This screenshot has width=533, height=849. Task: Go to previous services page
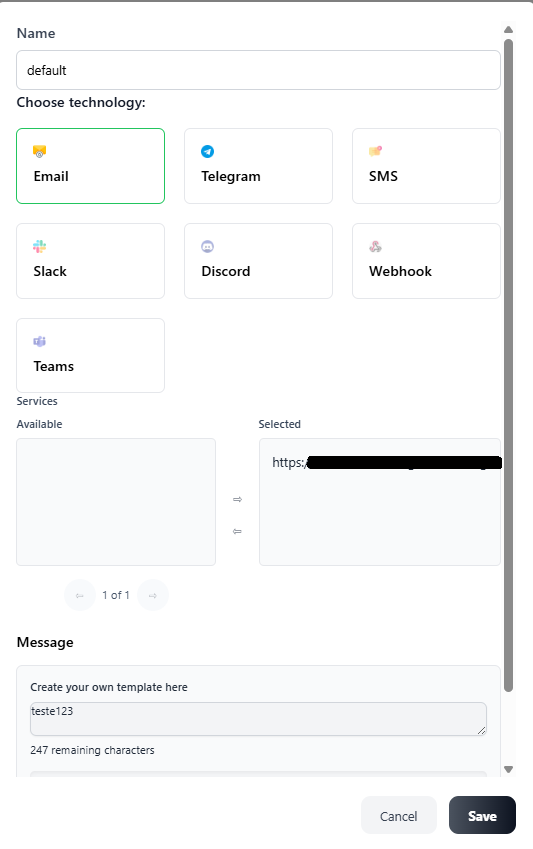[80, 596]
